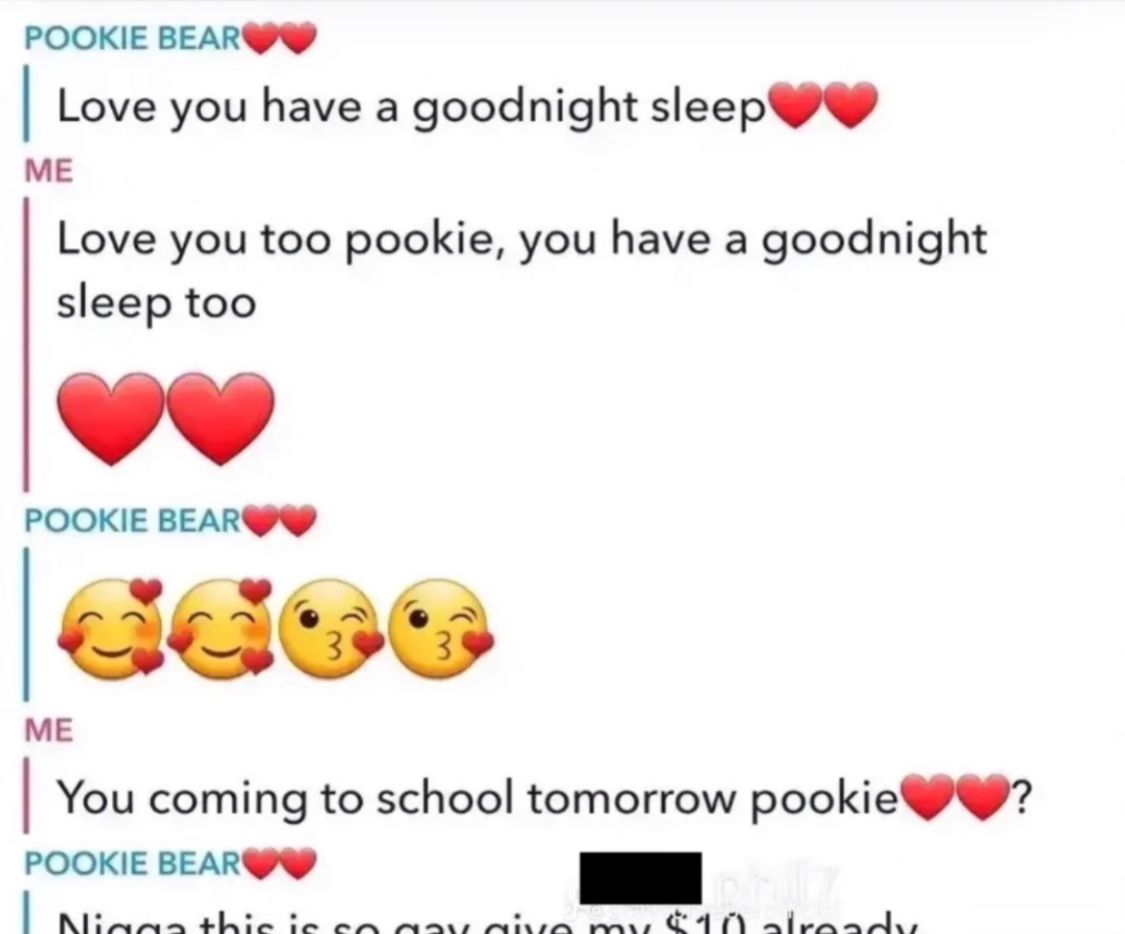The height and width of the screenshot is (934, 1125).
Task: Tap the hearts beside second POOKIE BEAR name
Action: [x=281, y=521]
